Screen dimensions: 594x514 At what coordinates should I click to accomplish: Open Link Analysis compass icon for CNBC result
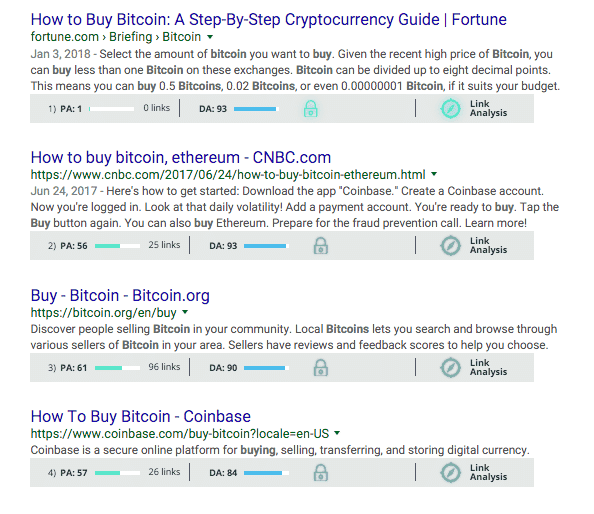[450, 246]
